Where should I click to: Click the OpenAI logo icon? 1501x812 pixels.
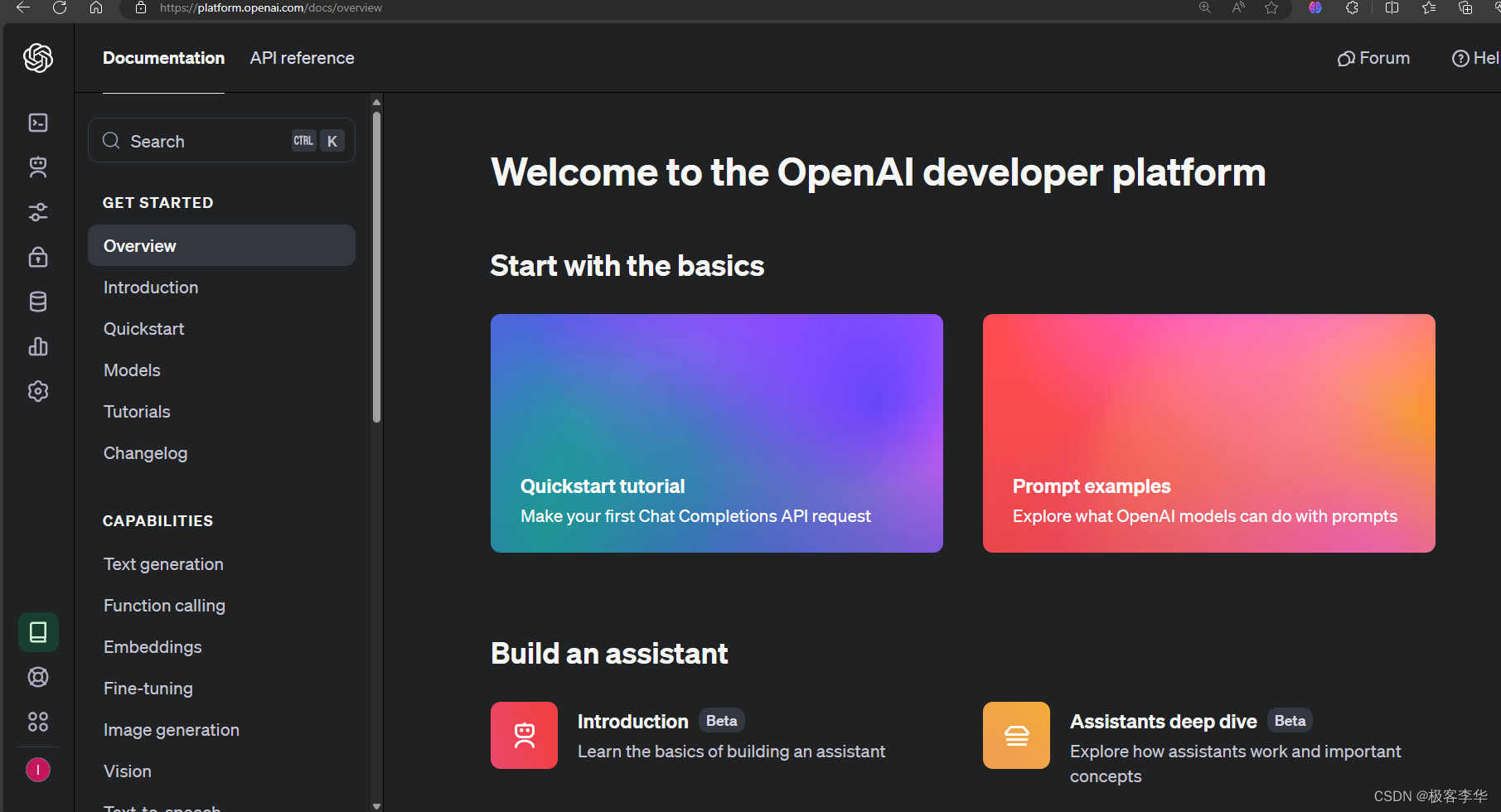click(38, 58)
